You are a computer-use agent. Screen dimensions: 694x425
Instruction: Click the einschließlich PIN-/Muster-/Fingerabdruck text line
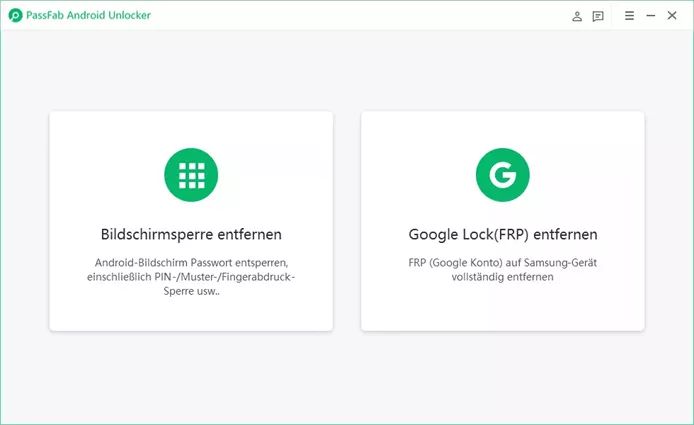(191, 277)
